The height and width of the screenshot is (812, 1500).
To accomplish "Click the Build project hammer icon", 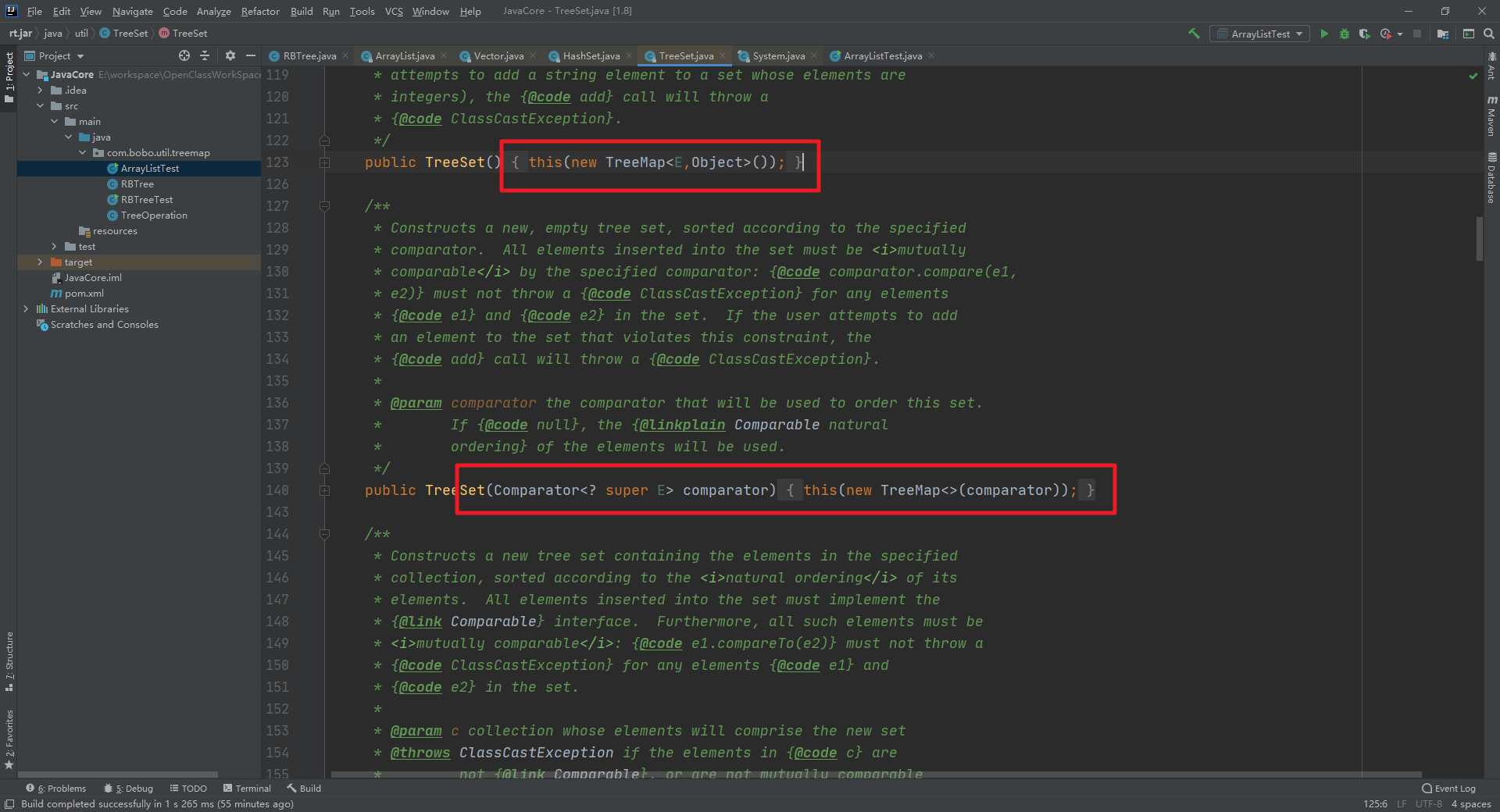I will tap(1194, 34).
